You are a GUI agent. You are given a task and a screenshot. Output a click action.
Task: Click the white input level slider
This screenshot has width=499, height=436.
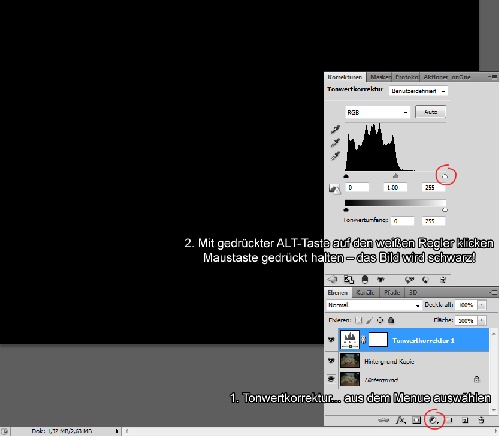click(445, 176)
